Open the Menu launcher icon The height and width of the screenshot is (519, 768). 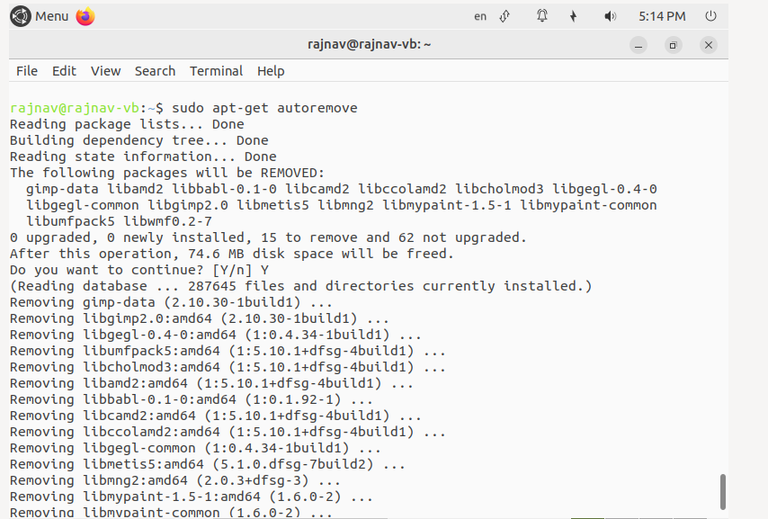(21, 16)
